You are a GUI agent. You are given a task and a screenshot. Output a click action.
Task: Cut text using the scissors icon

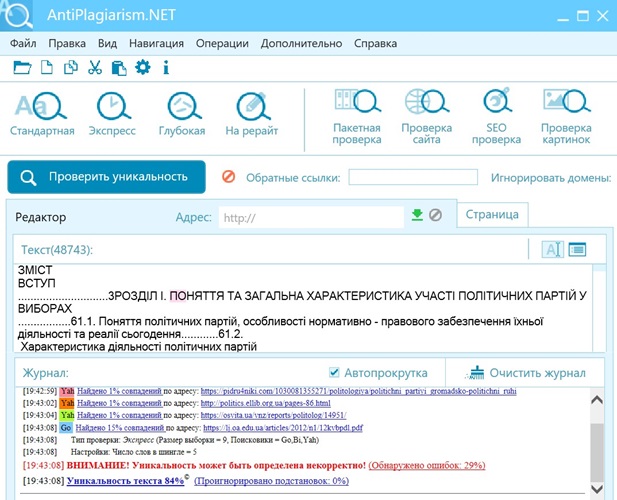(95, 68)
